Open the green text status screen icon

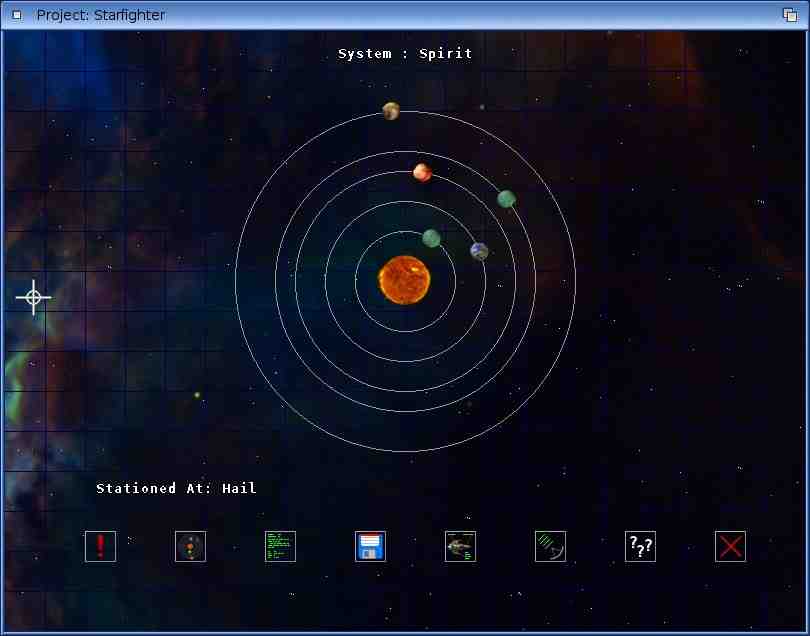[x=280, y=546]
